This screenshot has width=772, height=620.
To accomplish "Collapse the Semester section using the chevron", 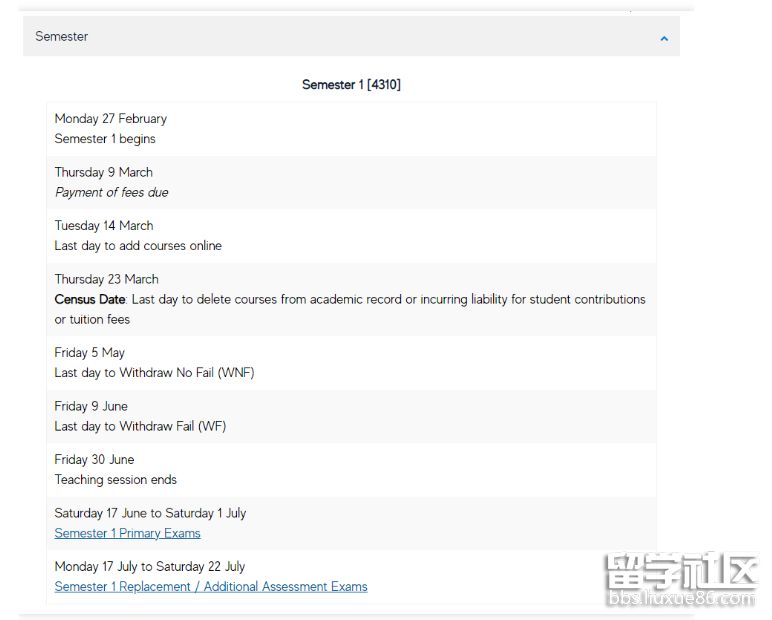I will 663,39.
